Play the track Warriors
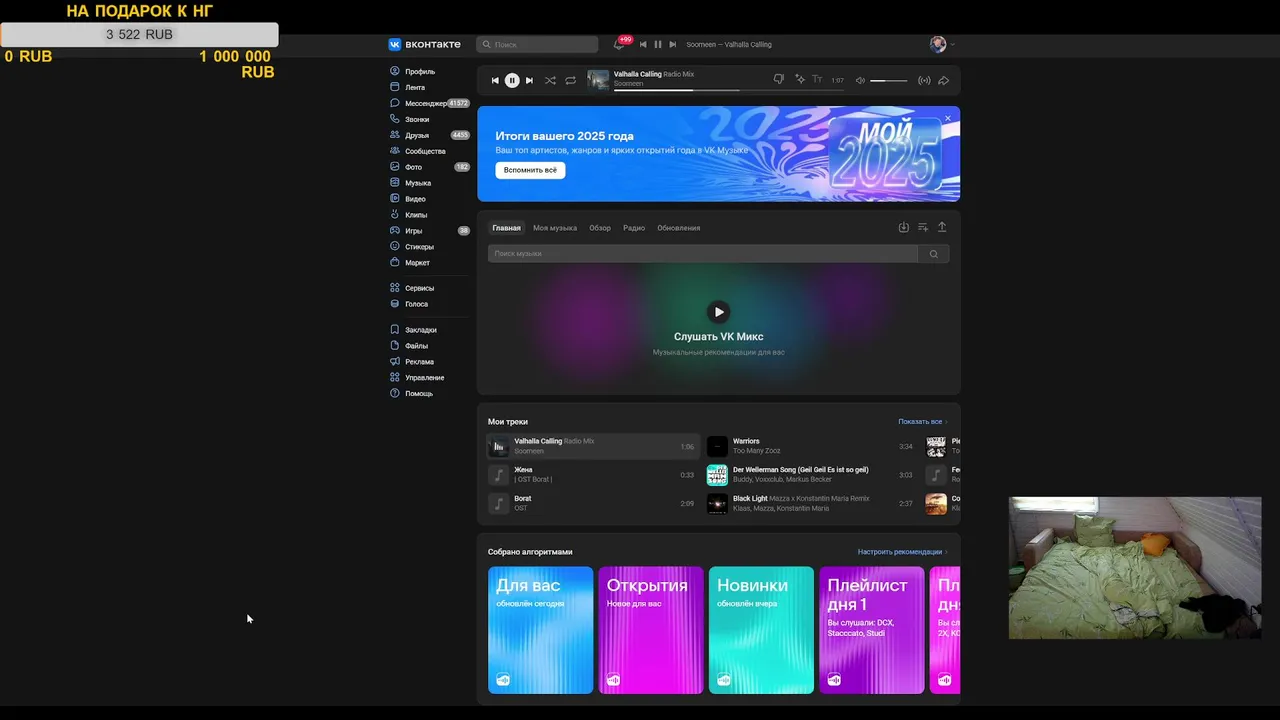This screenshot has width=1280, height=720. pyautogui.click(x=717, y=447)
